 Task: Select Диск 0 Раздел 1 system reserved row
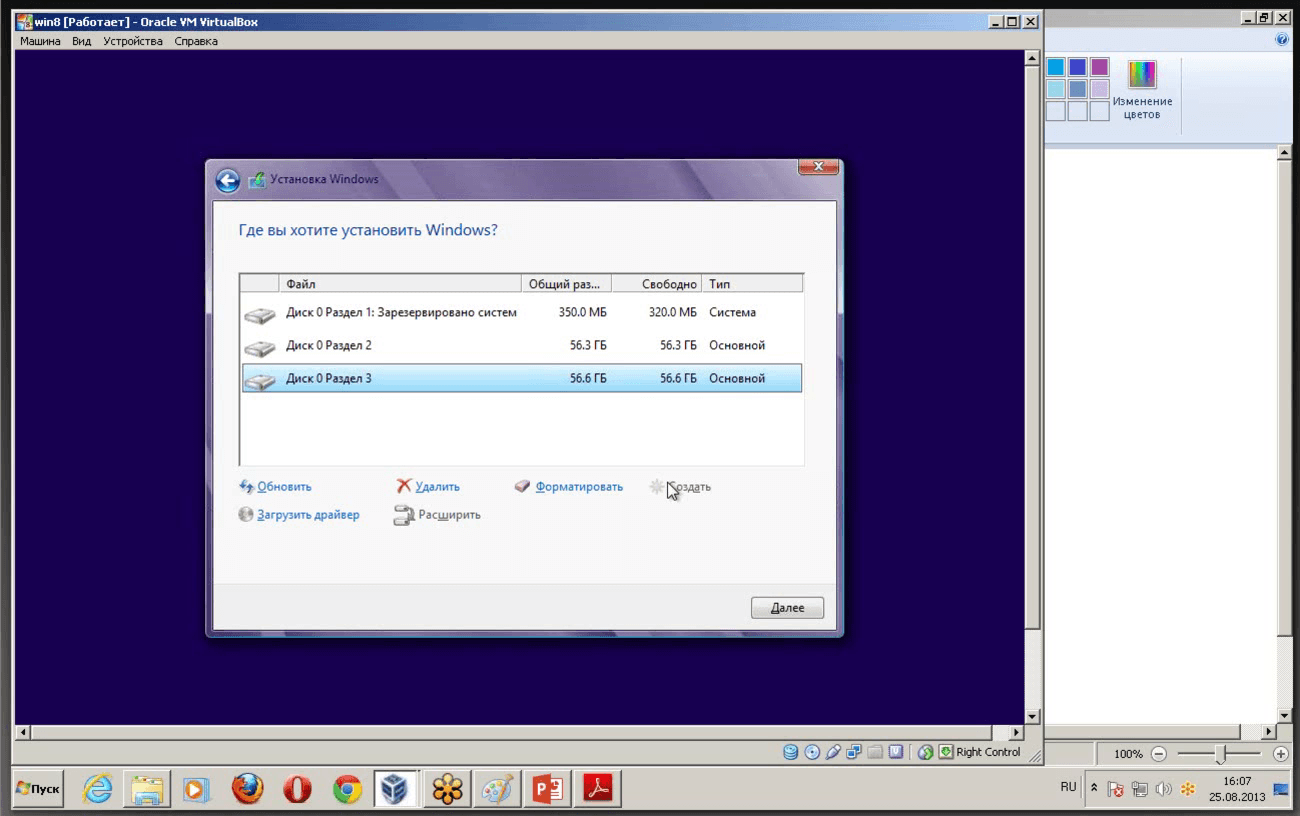tap(522, 313)
